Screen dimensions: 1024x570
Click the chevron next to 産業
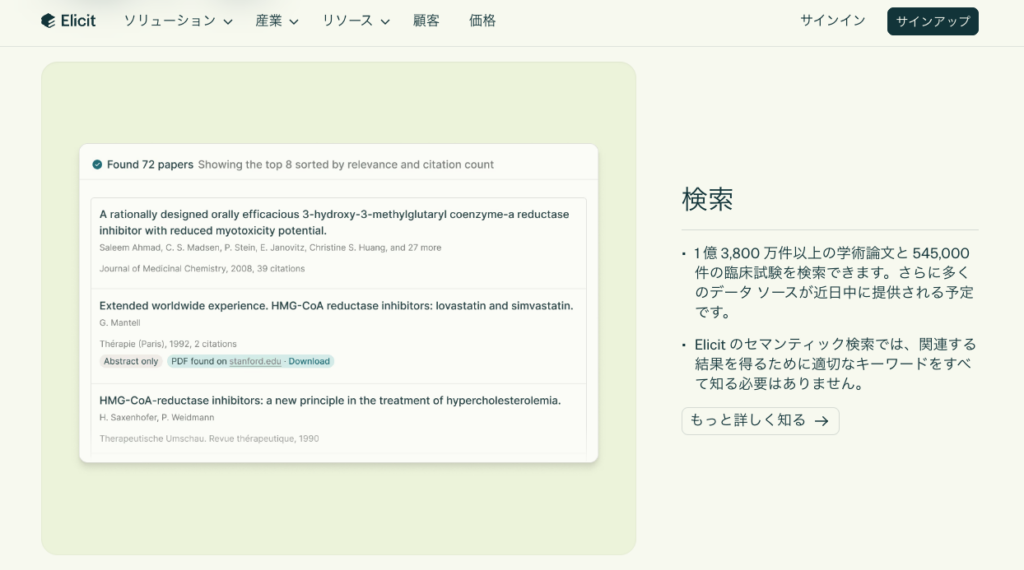coord(294,22)
